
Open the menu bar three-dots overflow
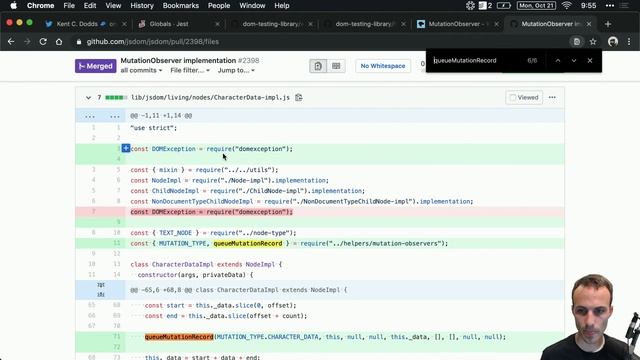(x=610, y=6)
